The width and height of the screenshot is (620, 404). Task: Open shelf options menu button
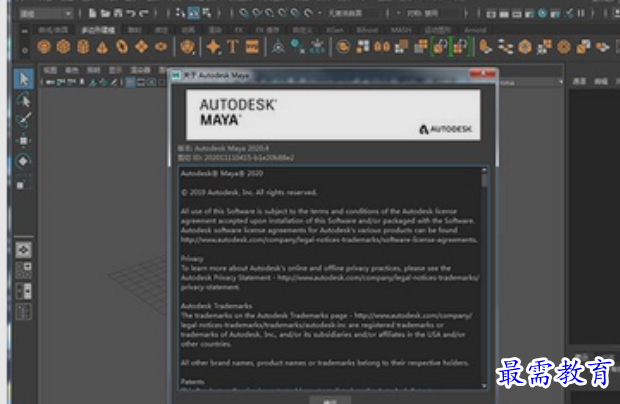(x=25, y=31)
